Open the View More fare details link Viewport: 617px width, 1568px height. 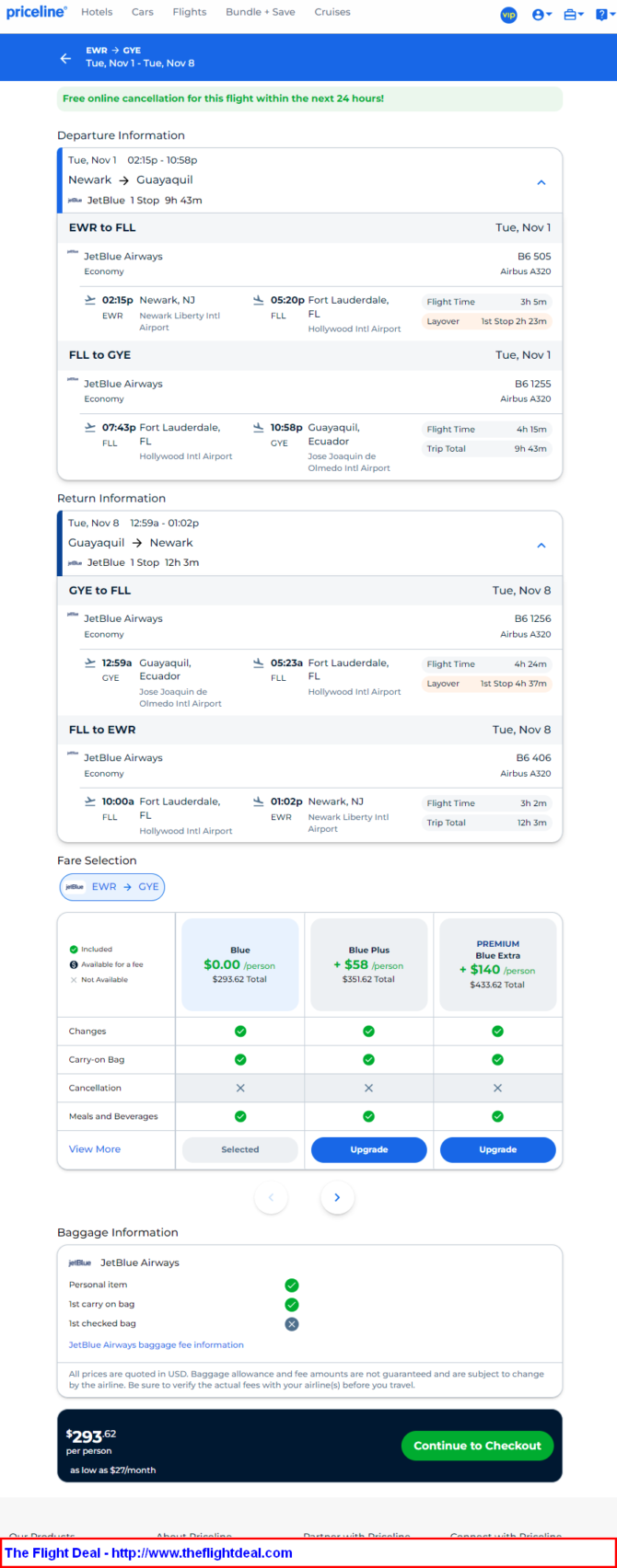click(95, 1149)
